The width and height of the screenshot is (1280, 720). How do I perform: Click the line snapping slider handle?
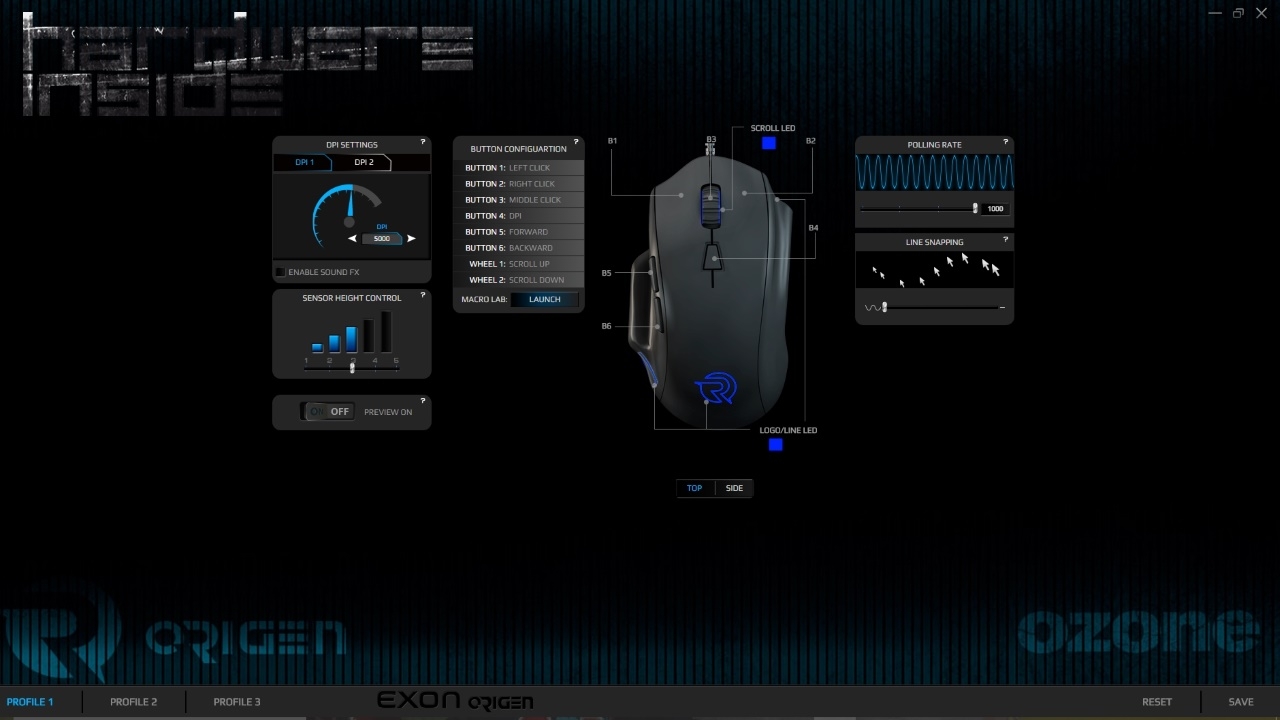point(885,307)
